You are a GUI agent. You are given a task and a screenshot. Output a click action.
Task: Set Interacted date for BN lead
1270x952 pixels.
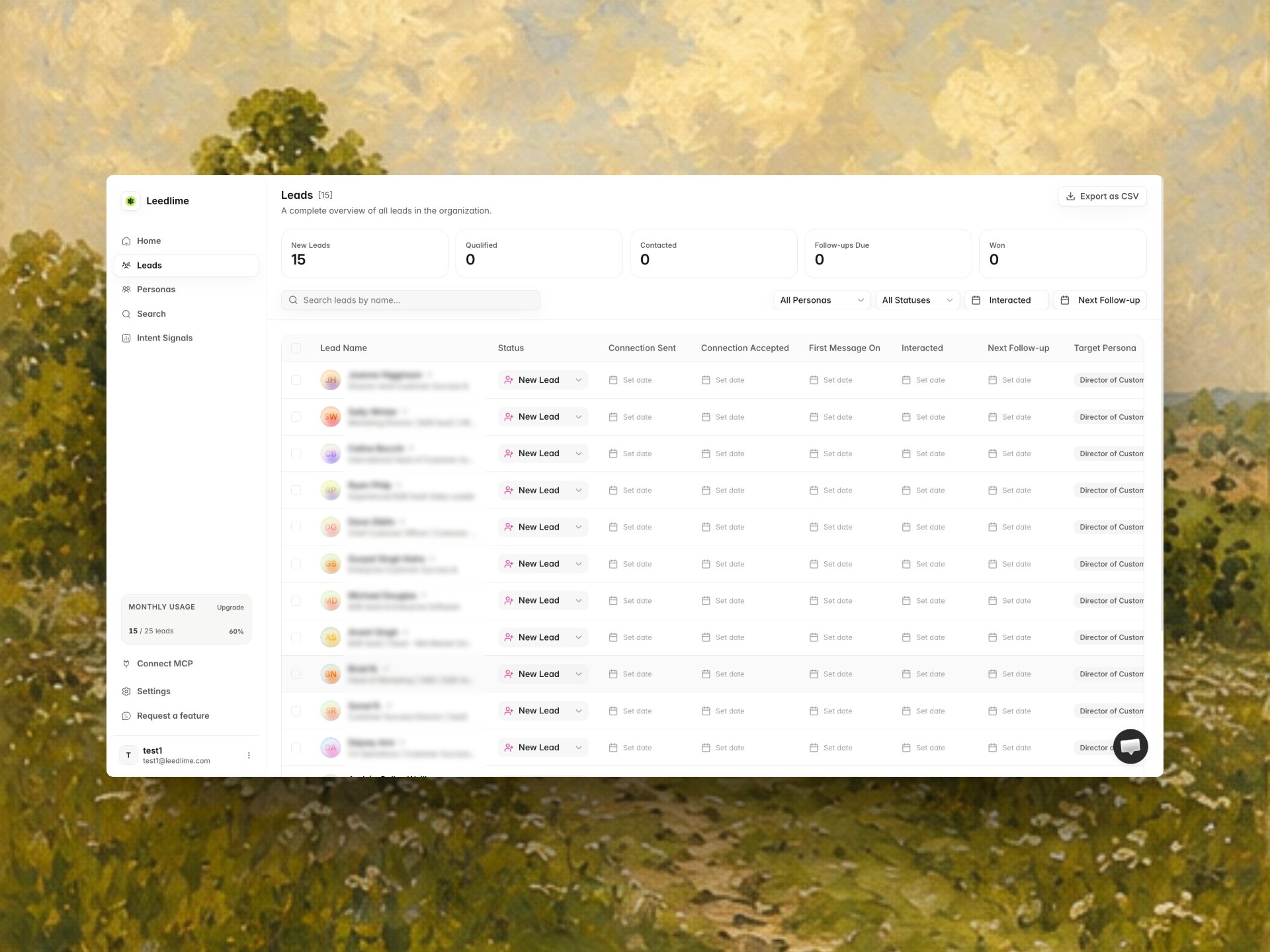coord(923,674)
